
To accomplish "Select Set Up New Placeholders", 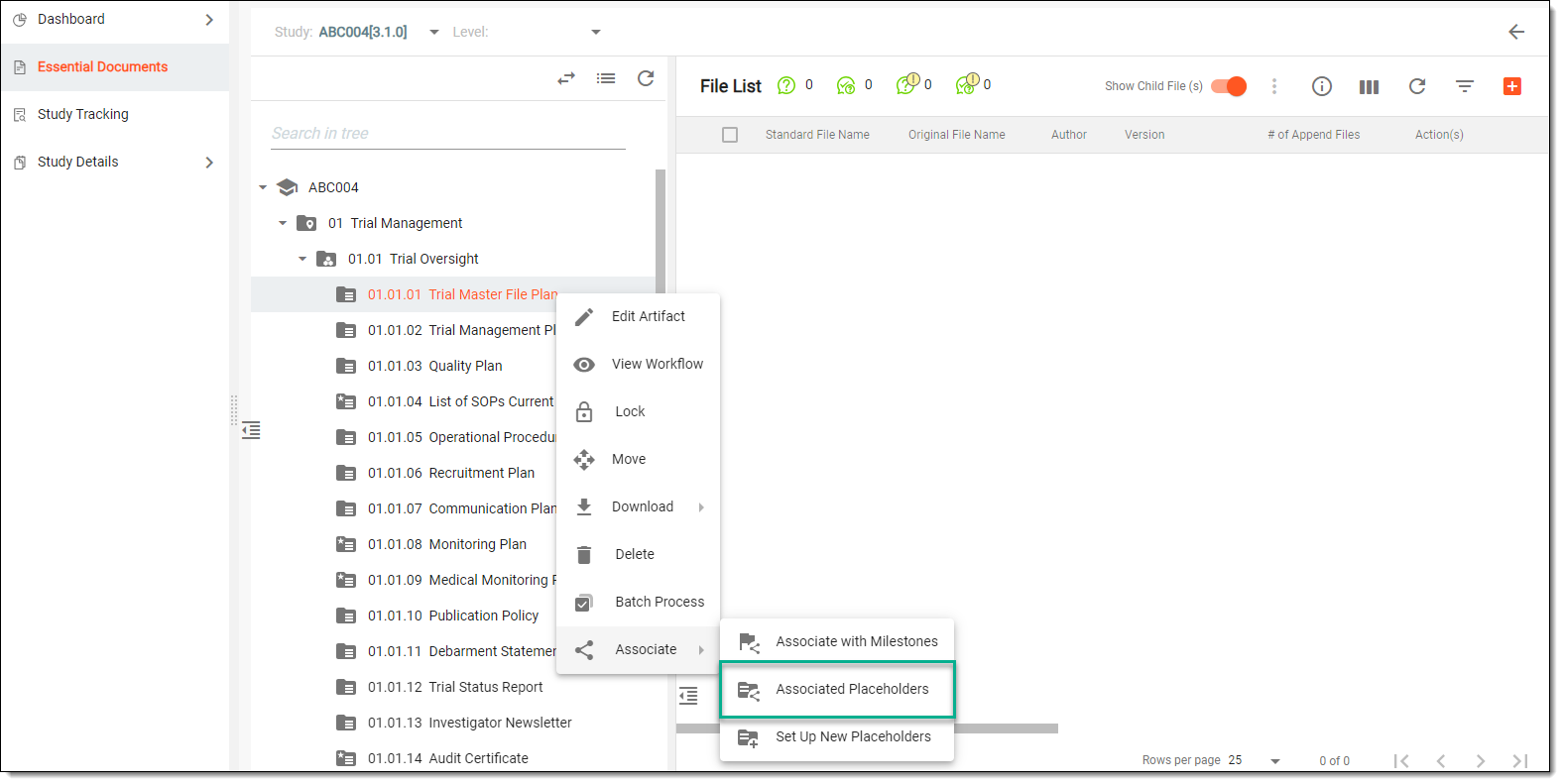I will [836, 736].
